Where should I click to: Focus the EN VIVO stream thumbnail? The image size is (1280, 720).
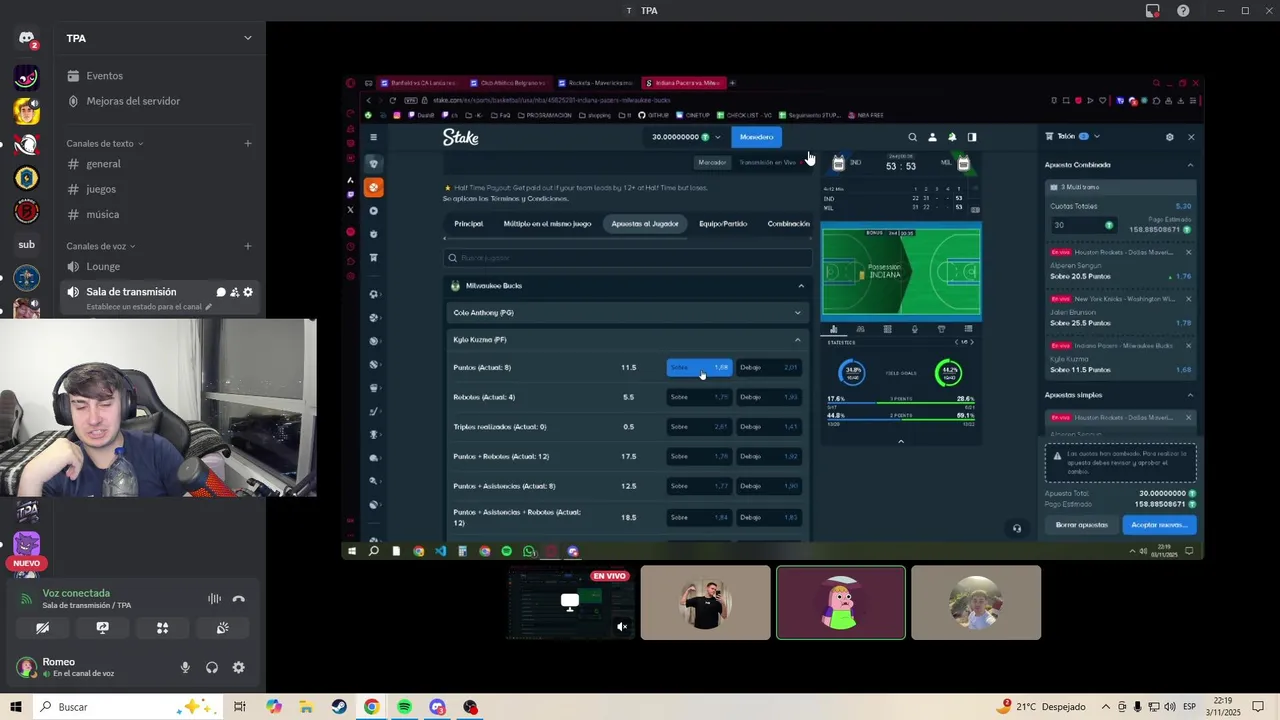(570, 602)
